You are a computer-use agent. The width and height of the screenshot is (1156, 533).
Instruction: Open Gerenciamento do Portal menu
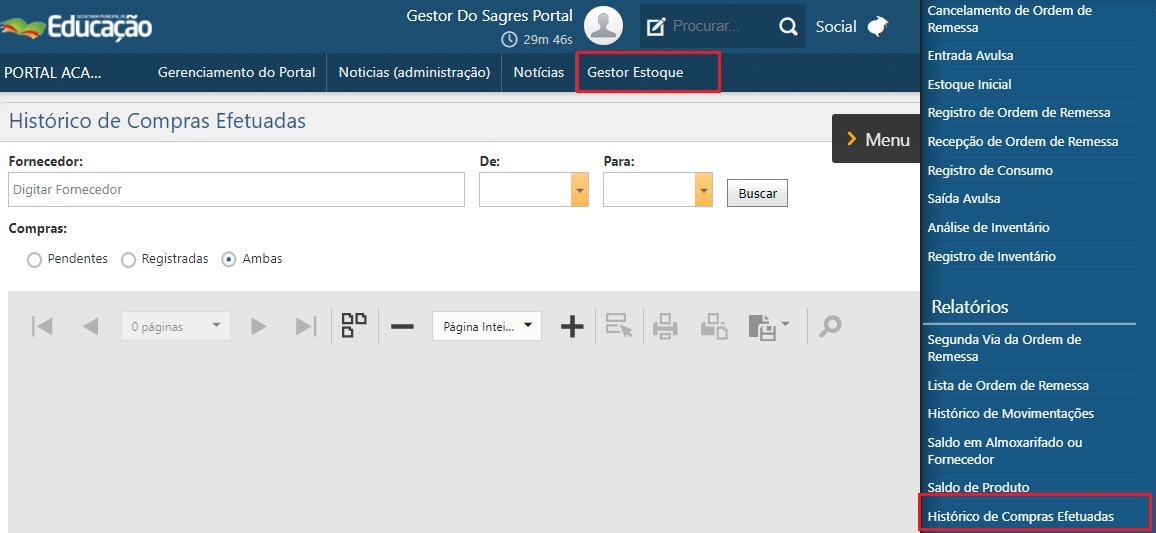pyautogui.click(x=236, y=73)
